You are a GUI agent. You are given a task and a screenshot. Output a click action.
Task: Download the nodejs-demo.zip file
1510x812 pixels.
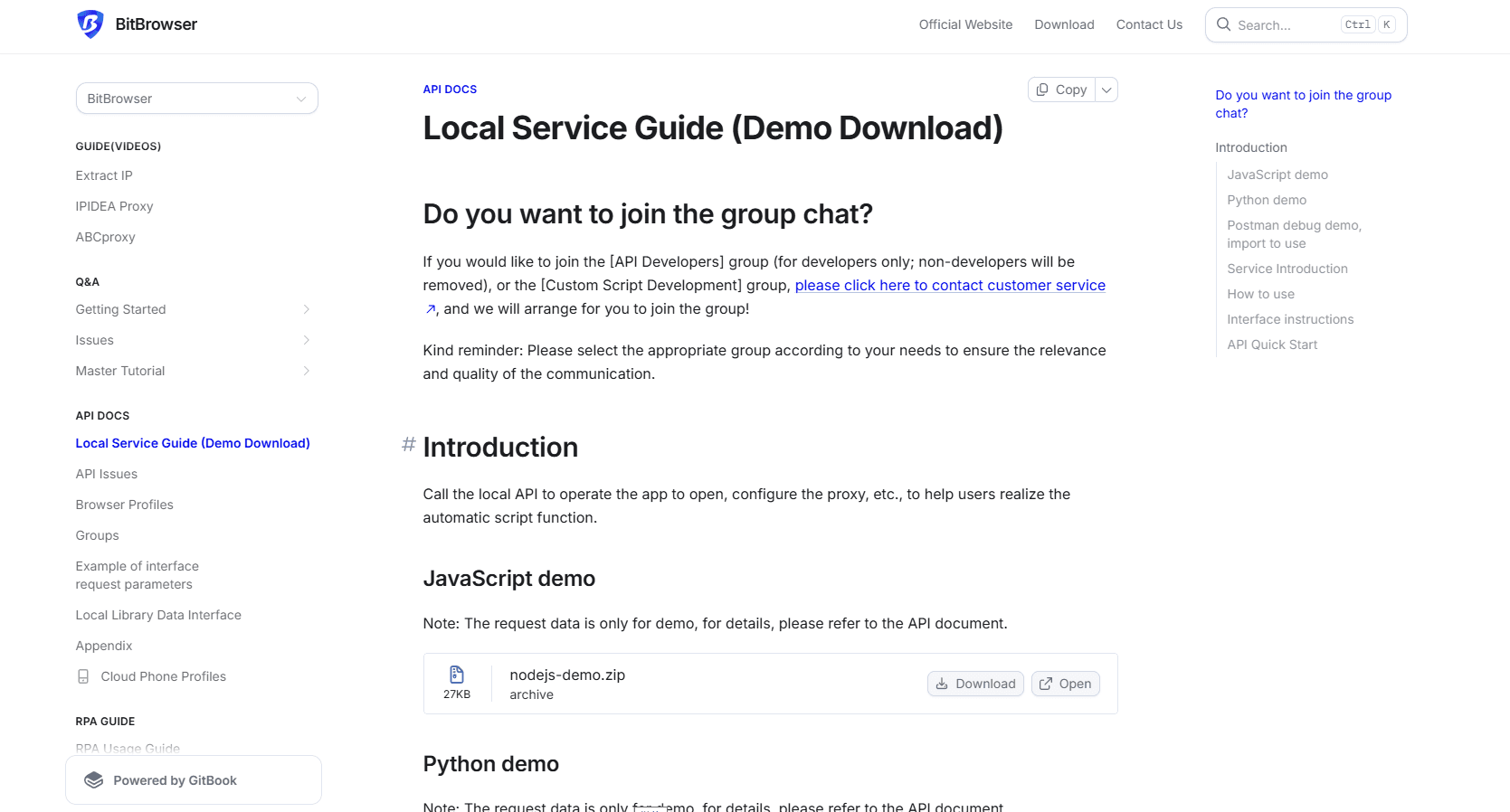[x=975, y=684]
